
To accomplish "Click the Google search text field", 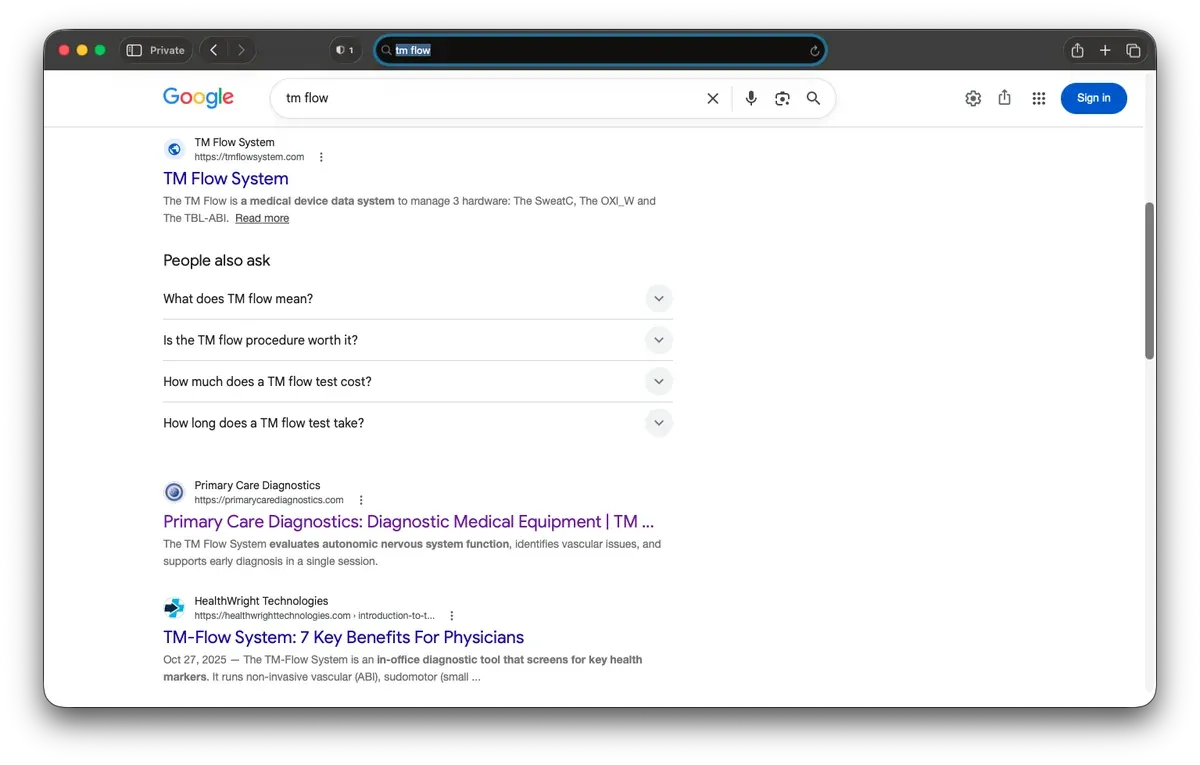I will click(490, 98).
